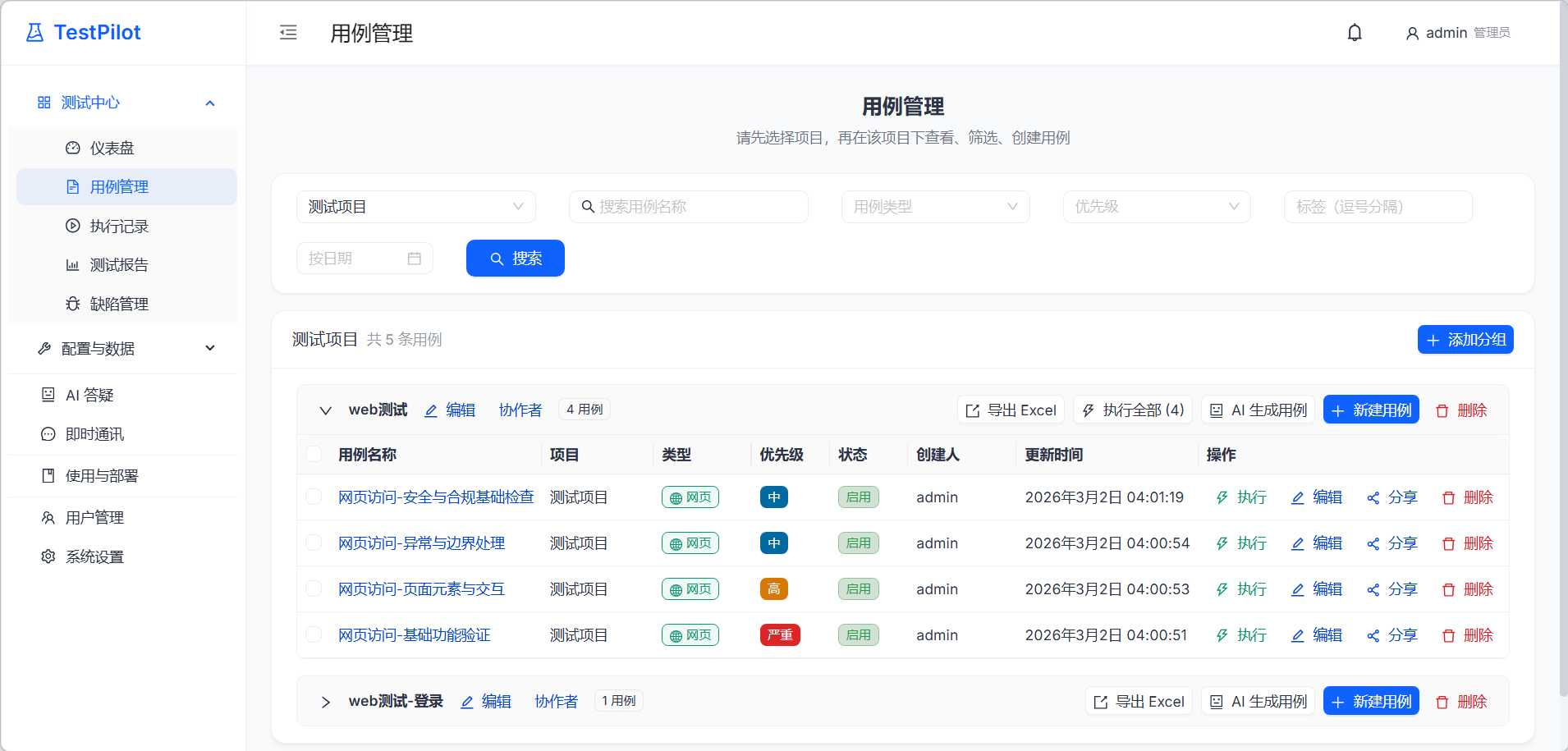Click delete trash icon for 网页访问-页面元素与交互 row
Image resolution: width=1568 pixels, height=751 pixels.
pyautogui.click(x=1448, y=589)
